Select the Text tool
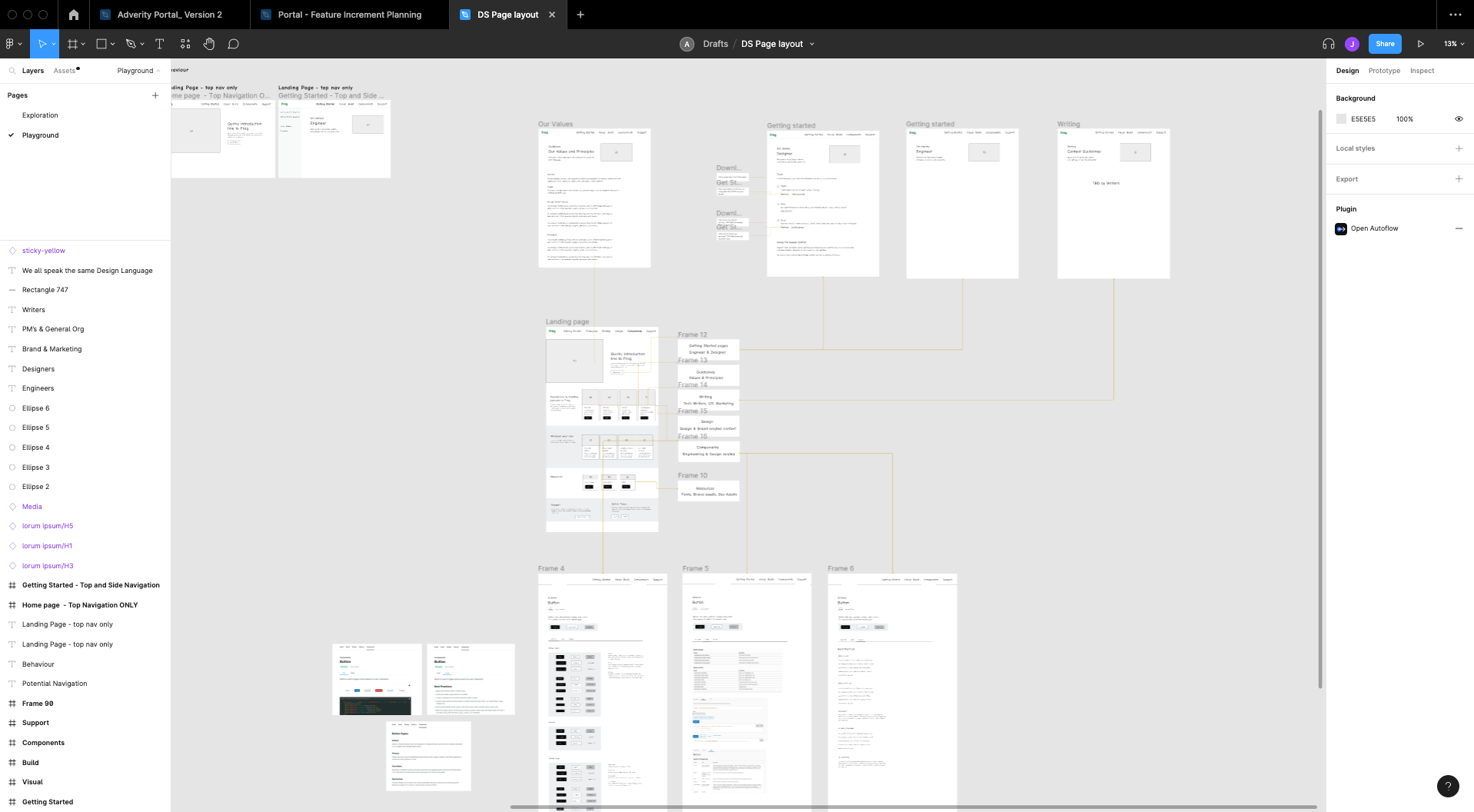The image size is (1474, 812). pyautogui.click(x=159, y=44)
